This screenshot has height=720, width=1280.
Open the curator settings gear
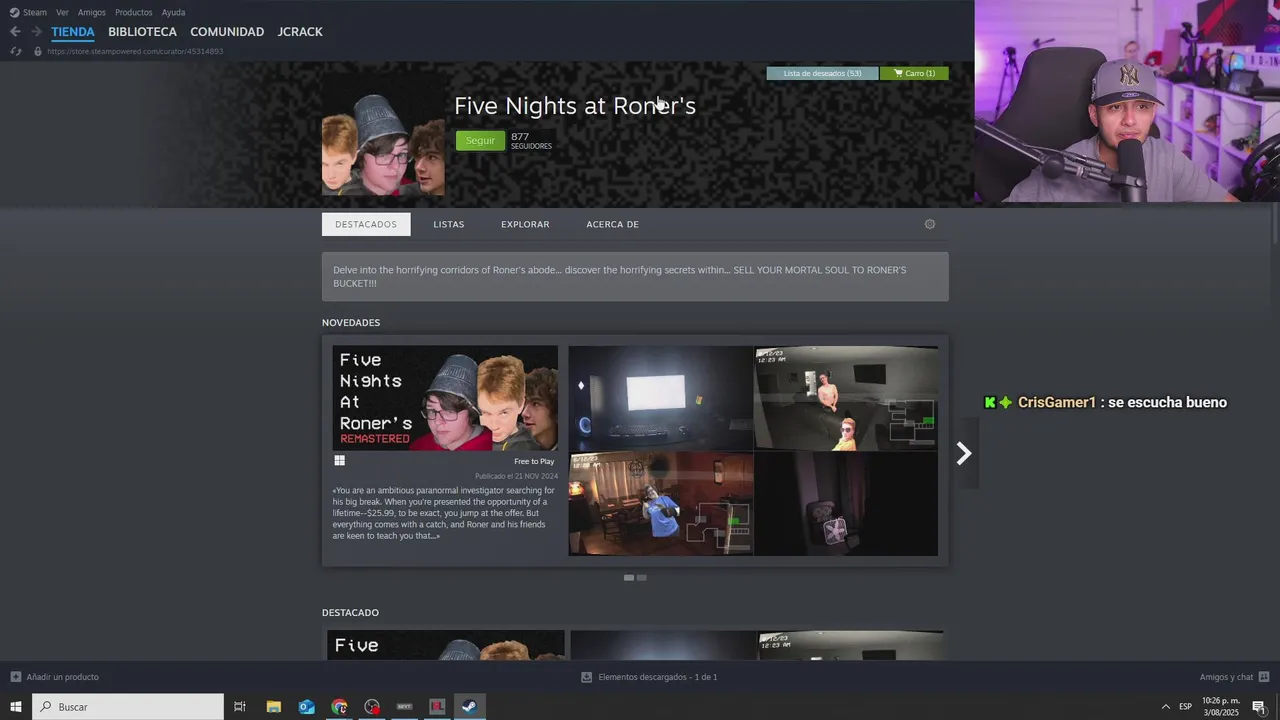[x=930, y=224]
